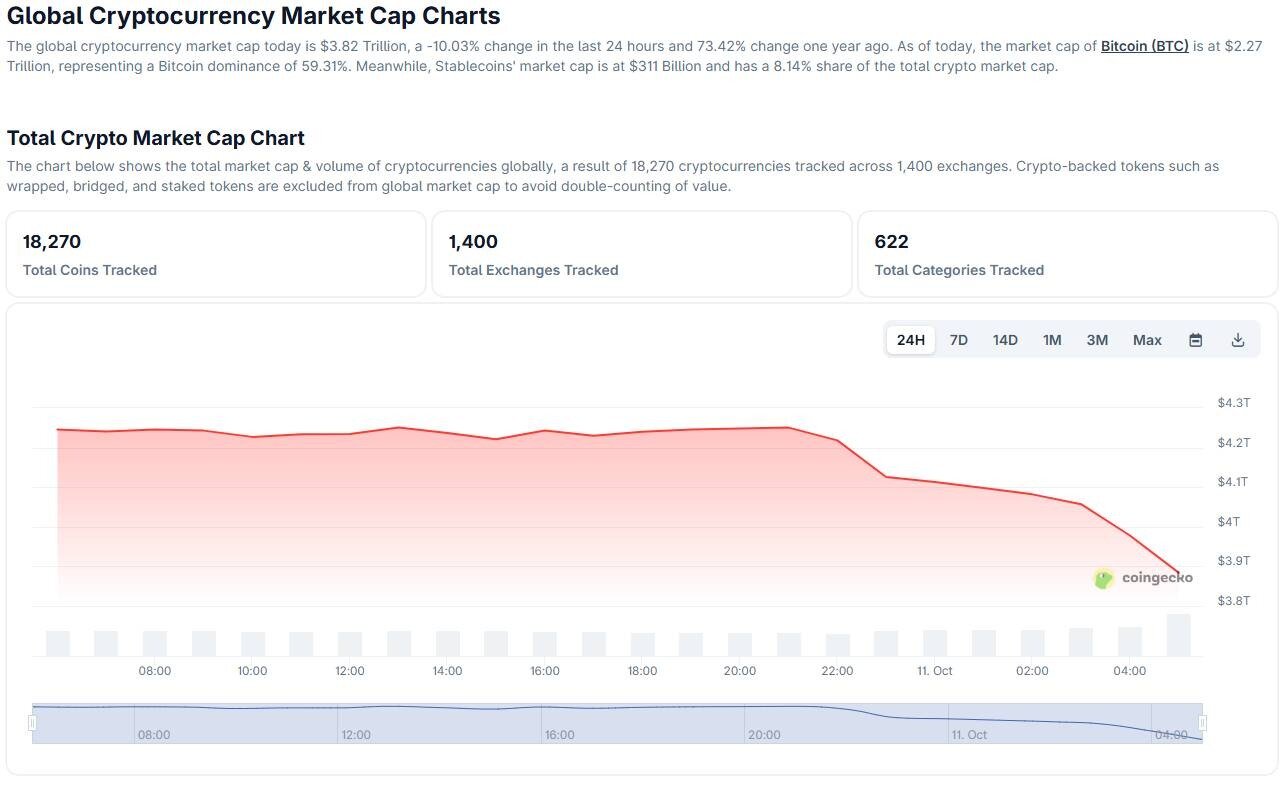Click the 12:00 marker in navigator timeline
This screenshot has height=785, width=1285.
click(355, 735)
